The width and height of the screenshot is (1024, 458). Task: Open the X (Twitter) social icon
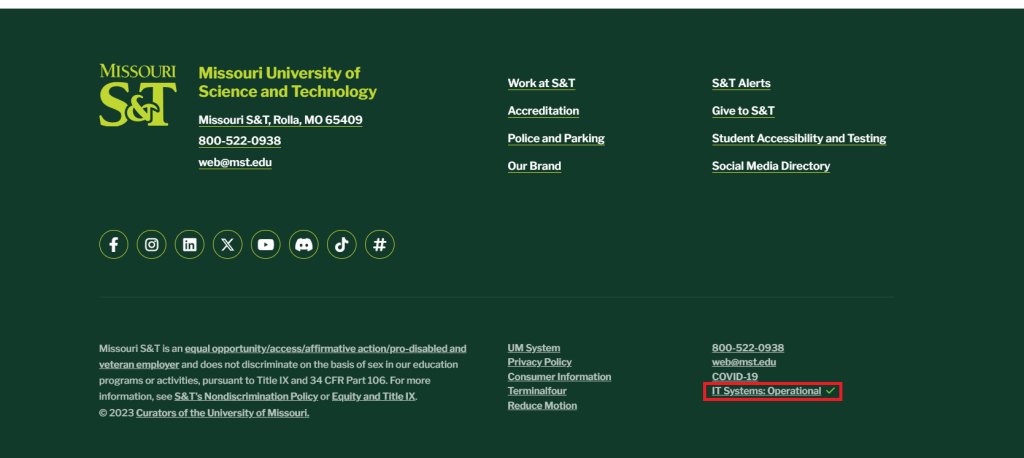coord(227,244)
